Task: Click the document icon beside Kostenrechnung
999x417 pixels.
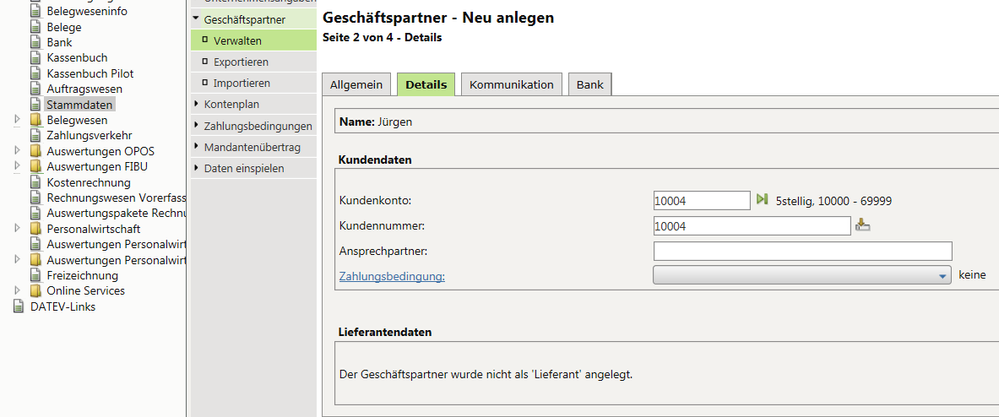Action: click(x=35, y=183)
